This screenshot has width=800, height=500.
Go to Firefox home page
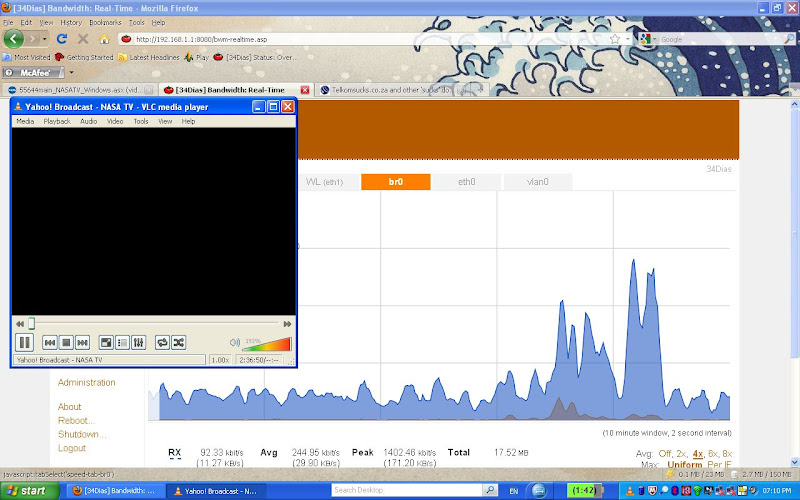104,39
